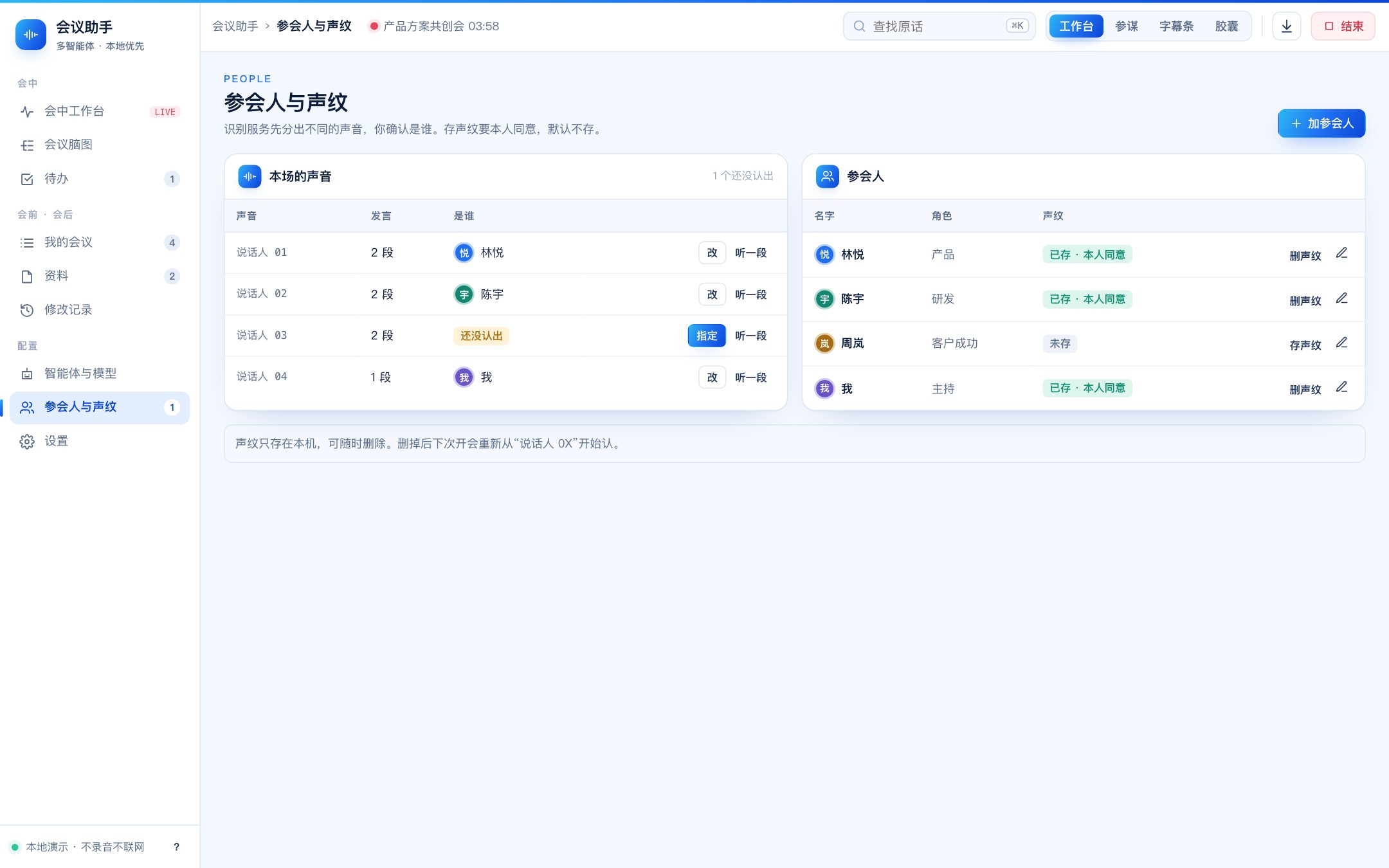Click 指定 for 说话人 03
1389x868 pixels.
(x=707, y=336)
